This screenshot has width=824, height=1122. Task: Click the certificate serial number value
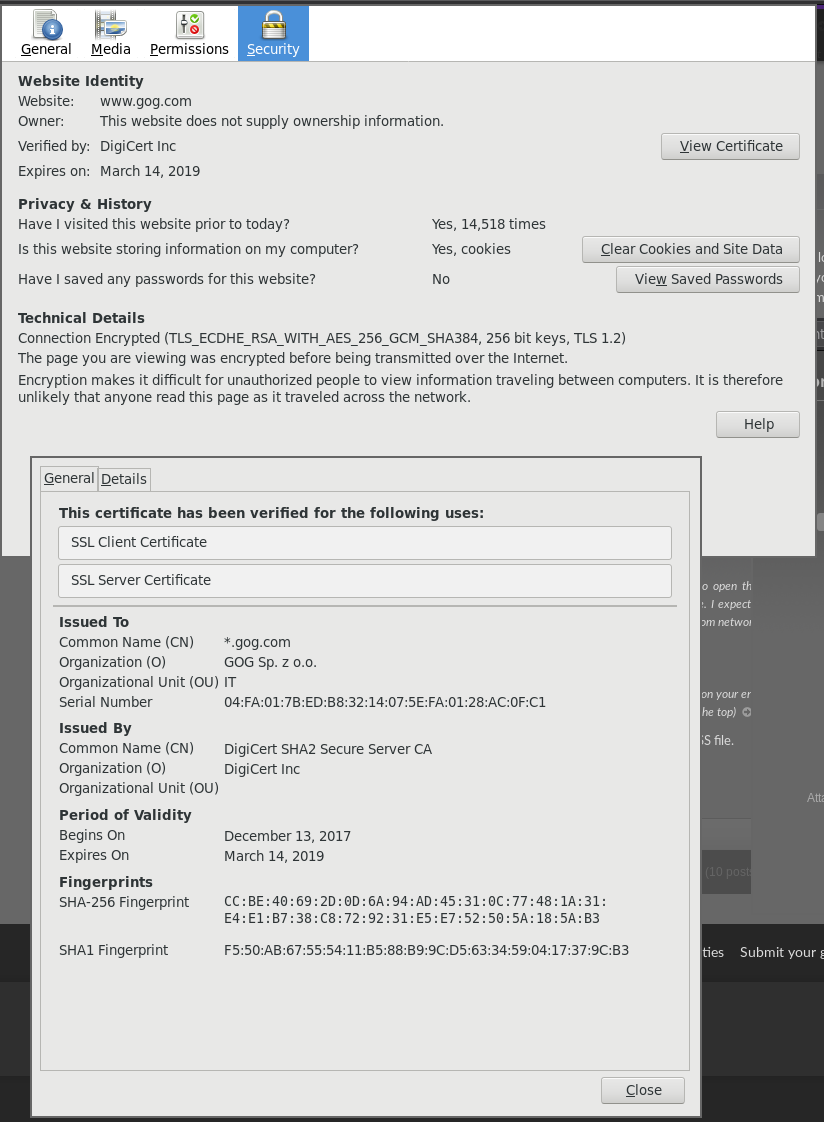pyautogui.click(x=385, y=702)
